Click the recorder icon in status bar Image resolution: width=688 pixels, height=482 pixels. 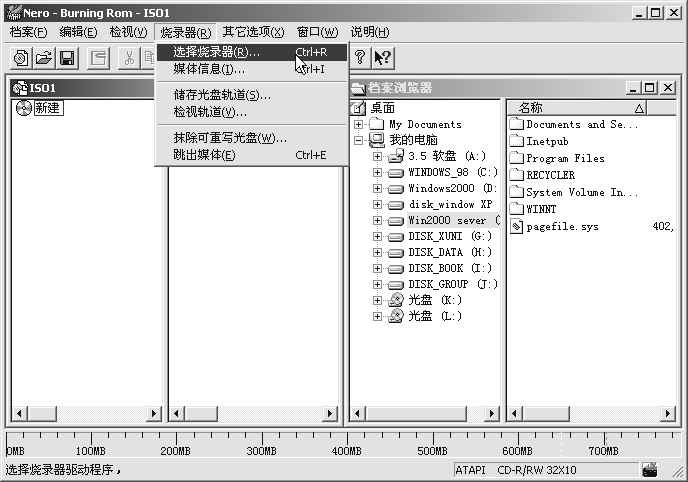pos(649,470)
